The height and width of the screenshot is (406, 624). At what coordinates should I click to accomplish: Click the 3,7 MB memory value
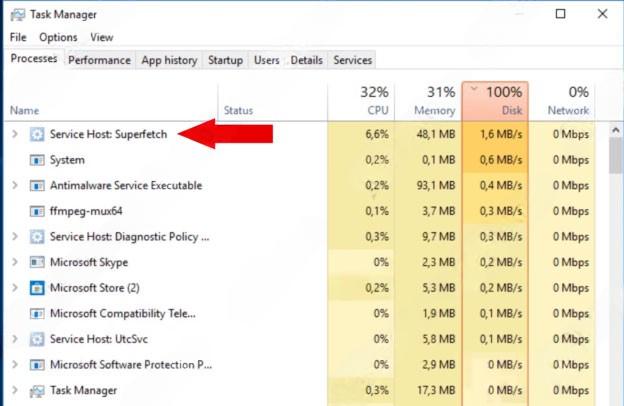[x=439, y=211]
